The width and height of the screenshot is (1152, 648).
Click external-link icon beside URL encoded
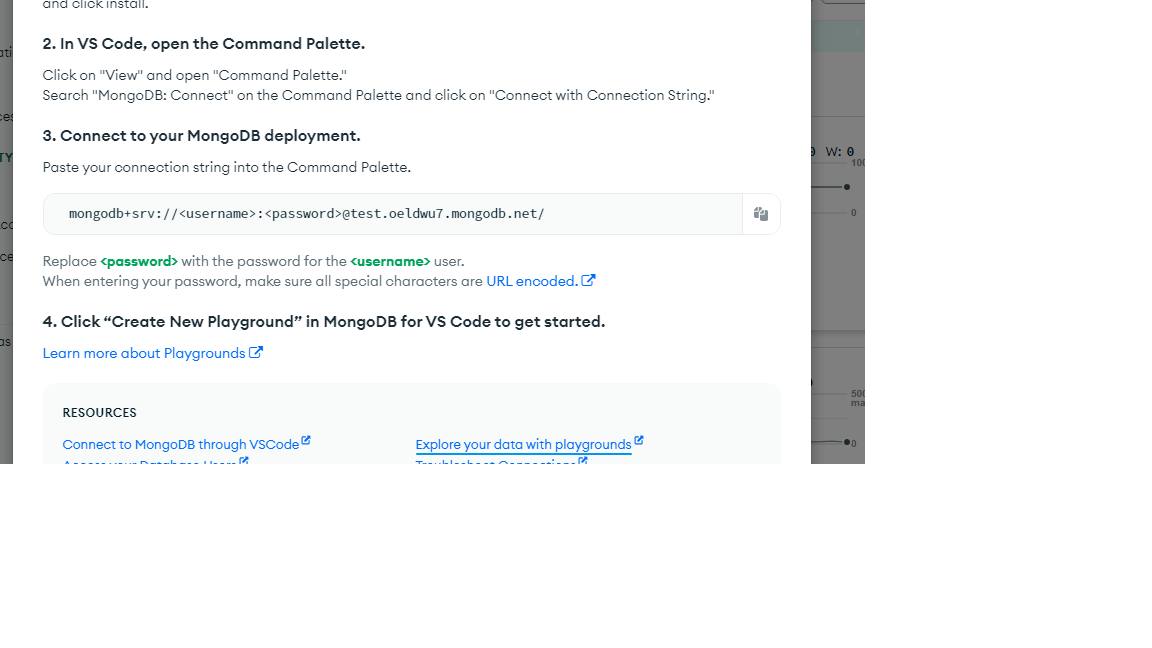[588, 281]
